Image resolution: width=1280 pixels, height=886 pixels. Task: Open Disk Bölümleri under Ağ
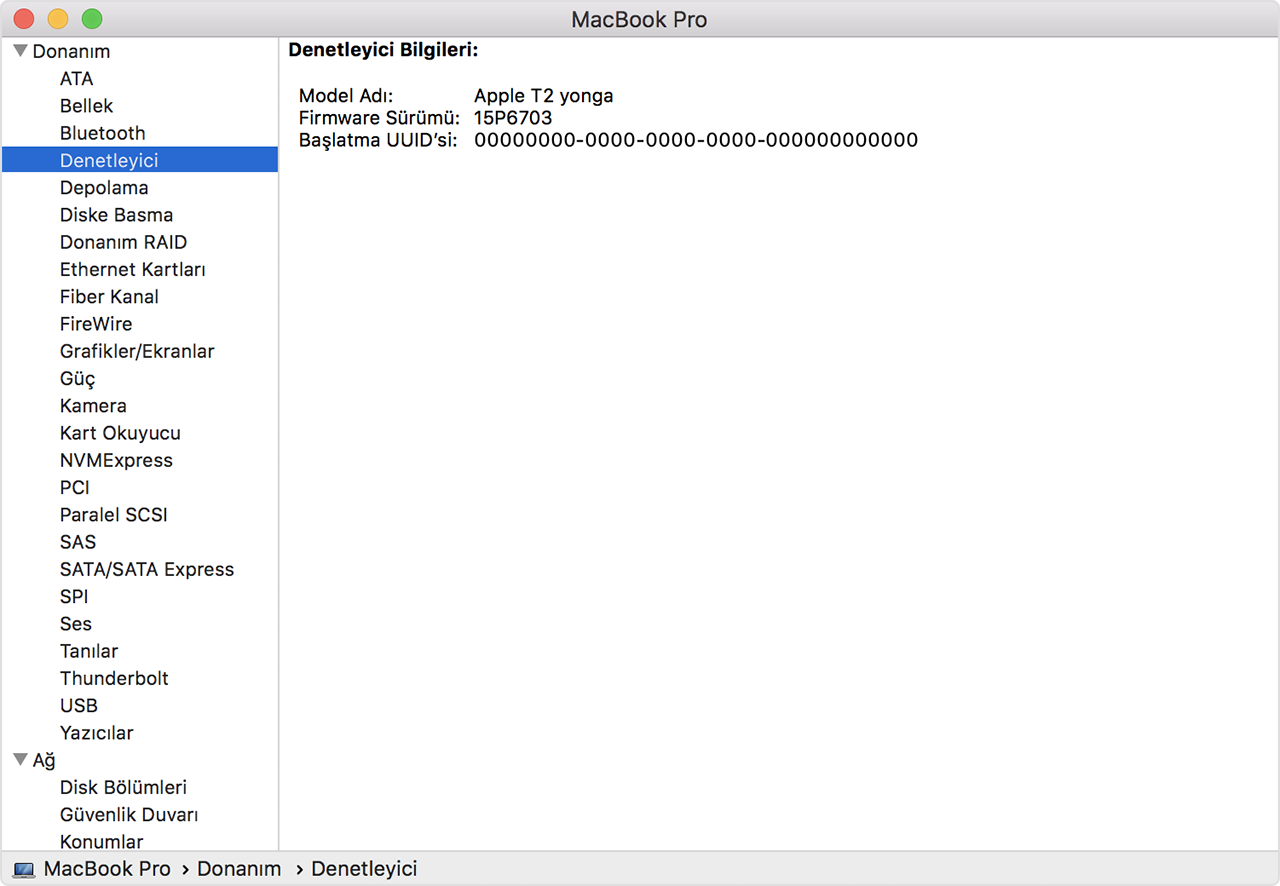(x=123, y=788)
